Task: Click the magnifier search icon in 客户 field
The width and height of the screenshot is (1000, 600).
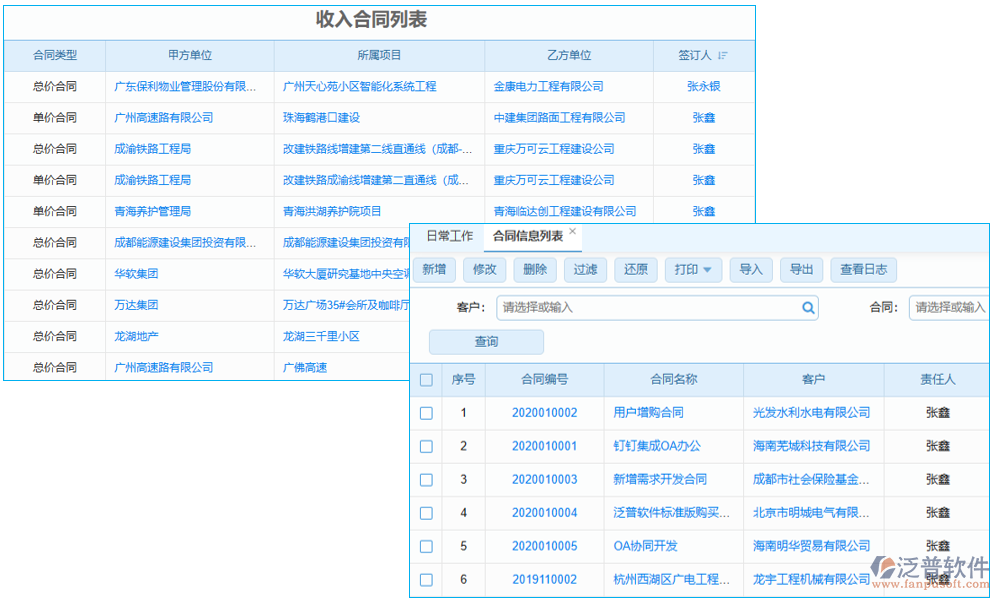Action: click(x=807, y=307)
